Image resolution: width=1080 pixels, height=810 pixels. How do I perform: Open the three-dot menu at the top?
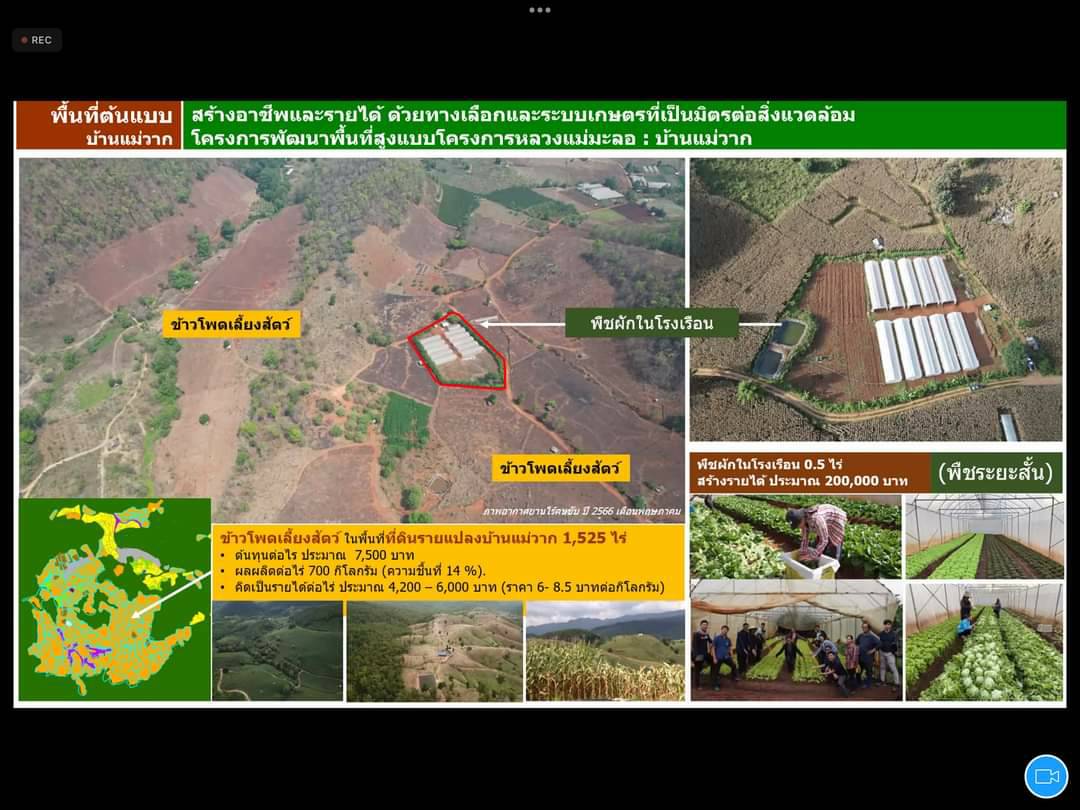point(540,10)
